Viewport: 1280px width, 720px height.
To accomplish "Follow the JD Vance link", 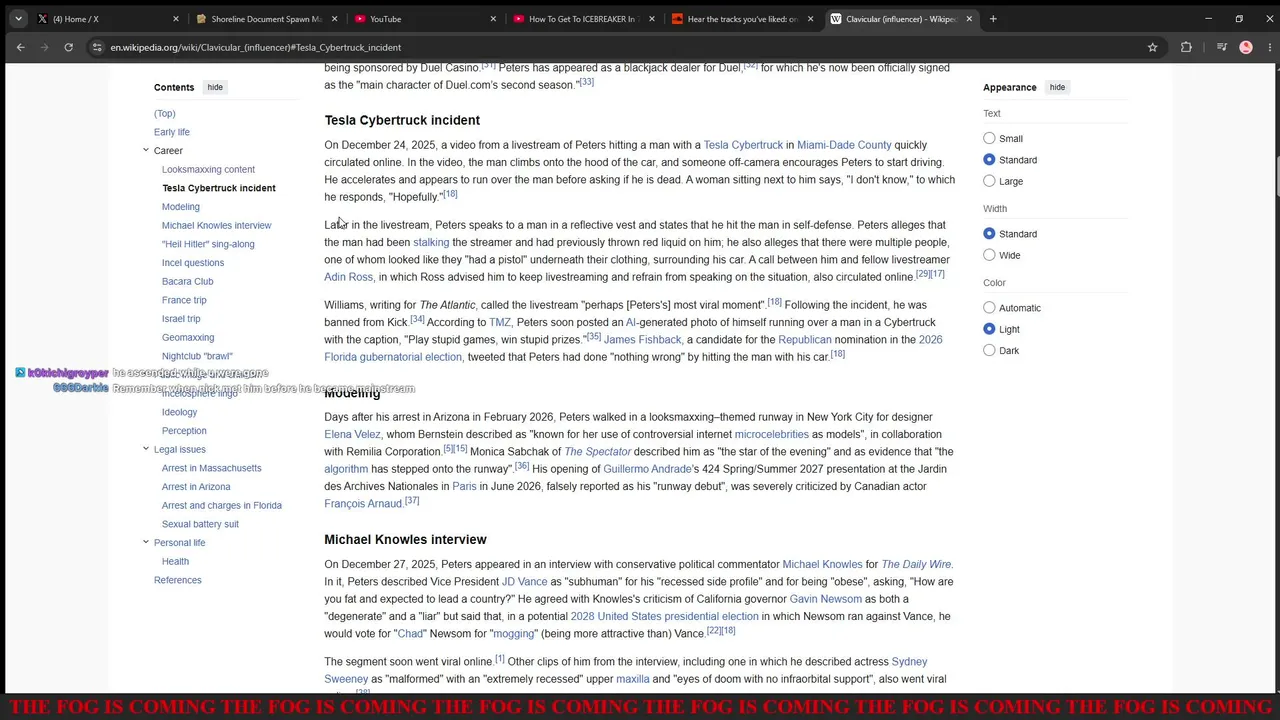I will (x=523, y=582).
